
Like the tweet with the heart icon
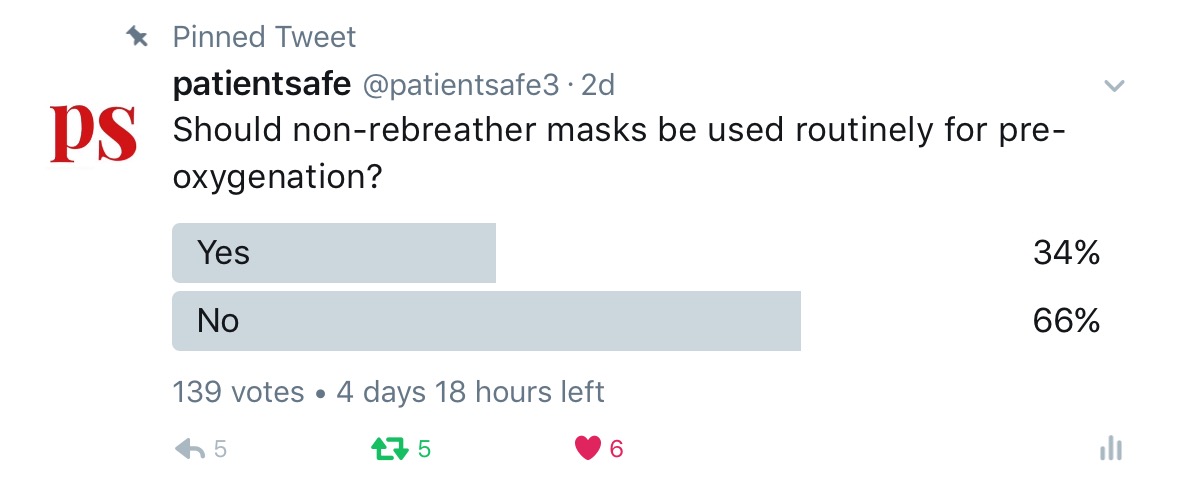click(588, 449)
